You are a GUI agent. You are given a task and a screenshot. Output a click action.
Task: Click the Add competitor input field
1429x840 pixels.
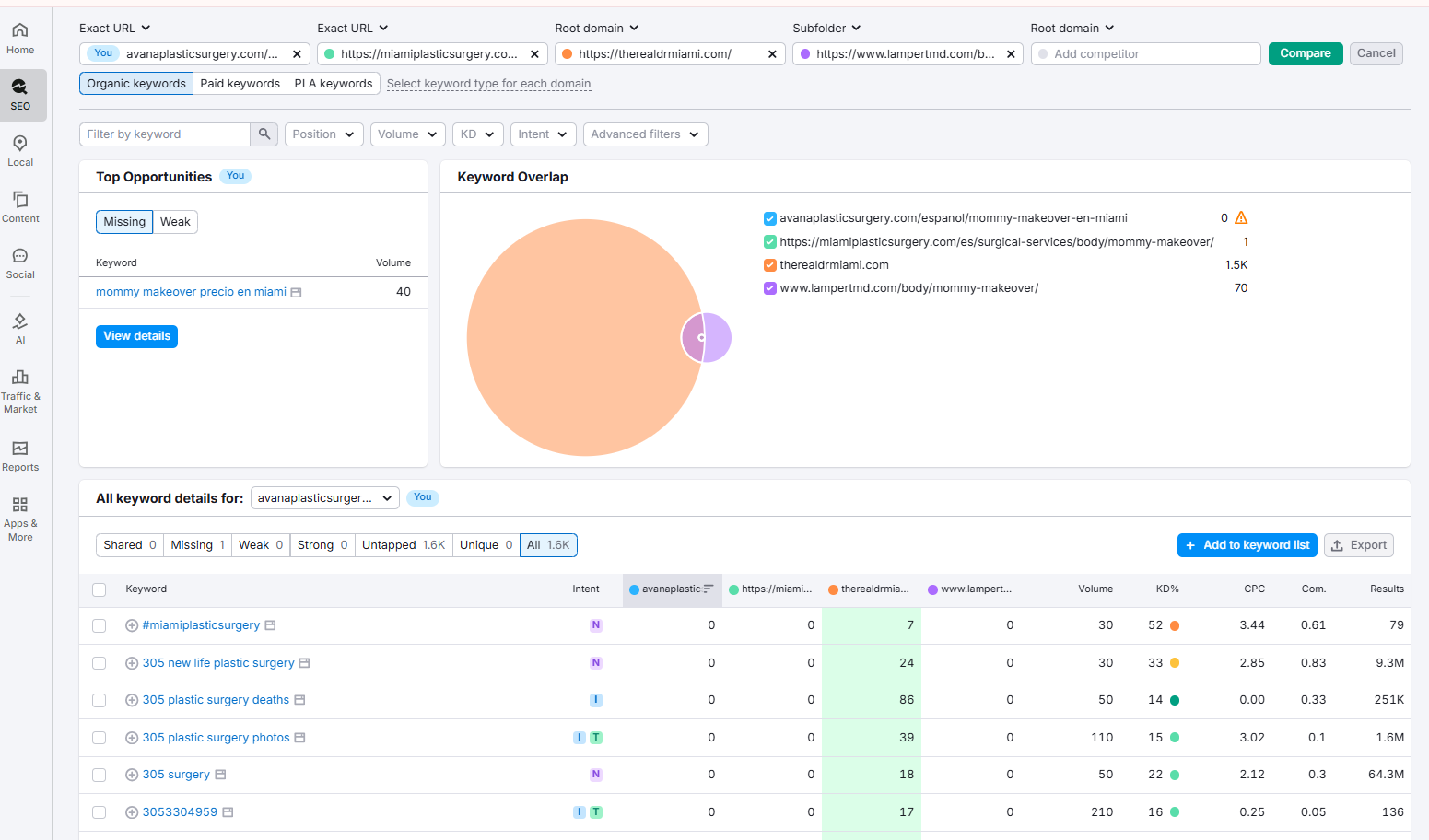[x=1145, y=54]
